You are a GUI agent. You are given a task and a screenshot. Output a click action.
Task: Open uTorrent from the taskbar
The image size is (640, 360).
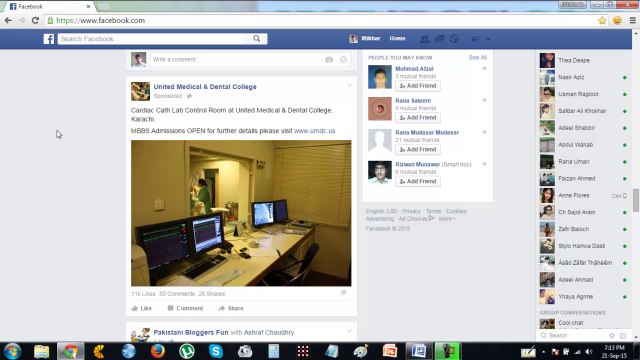[187, 351]
